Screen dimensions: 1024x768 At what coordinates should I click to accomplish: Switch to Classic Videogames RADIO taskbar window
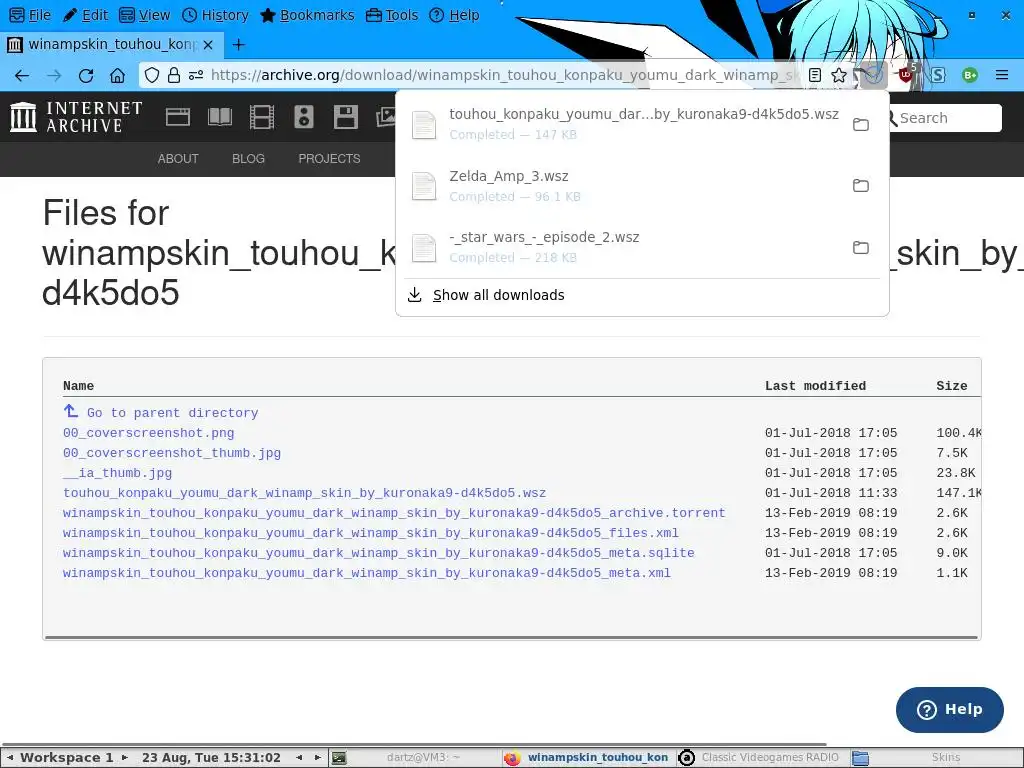pyautogui.click(x=761, y=758)
